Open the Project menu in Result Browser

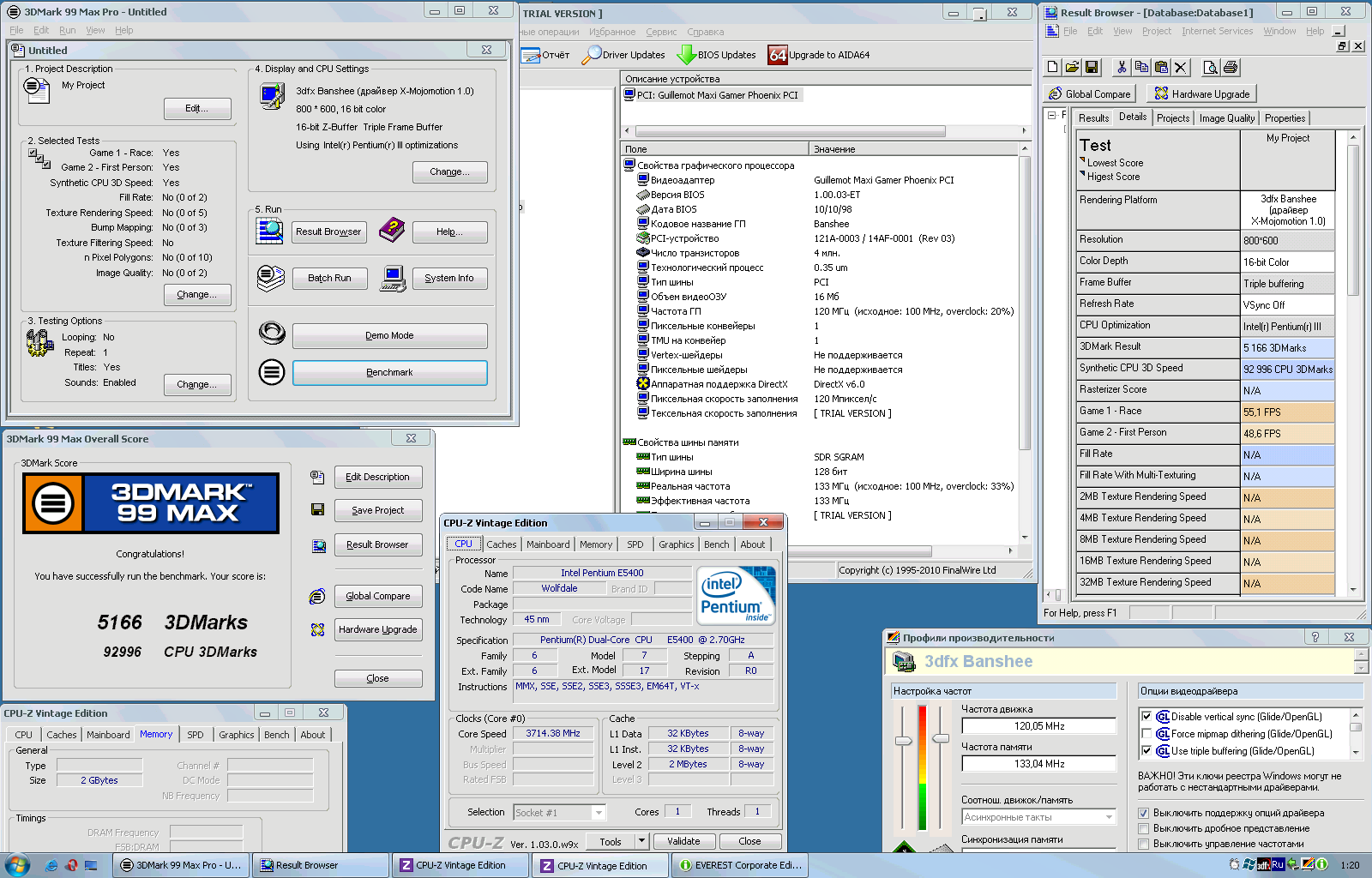[1156, 31]
